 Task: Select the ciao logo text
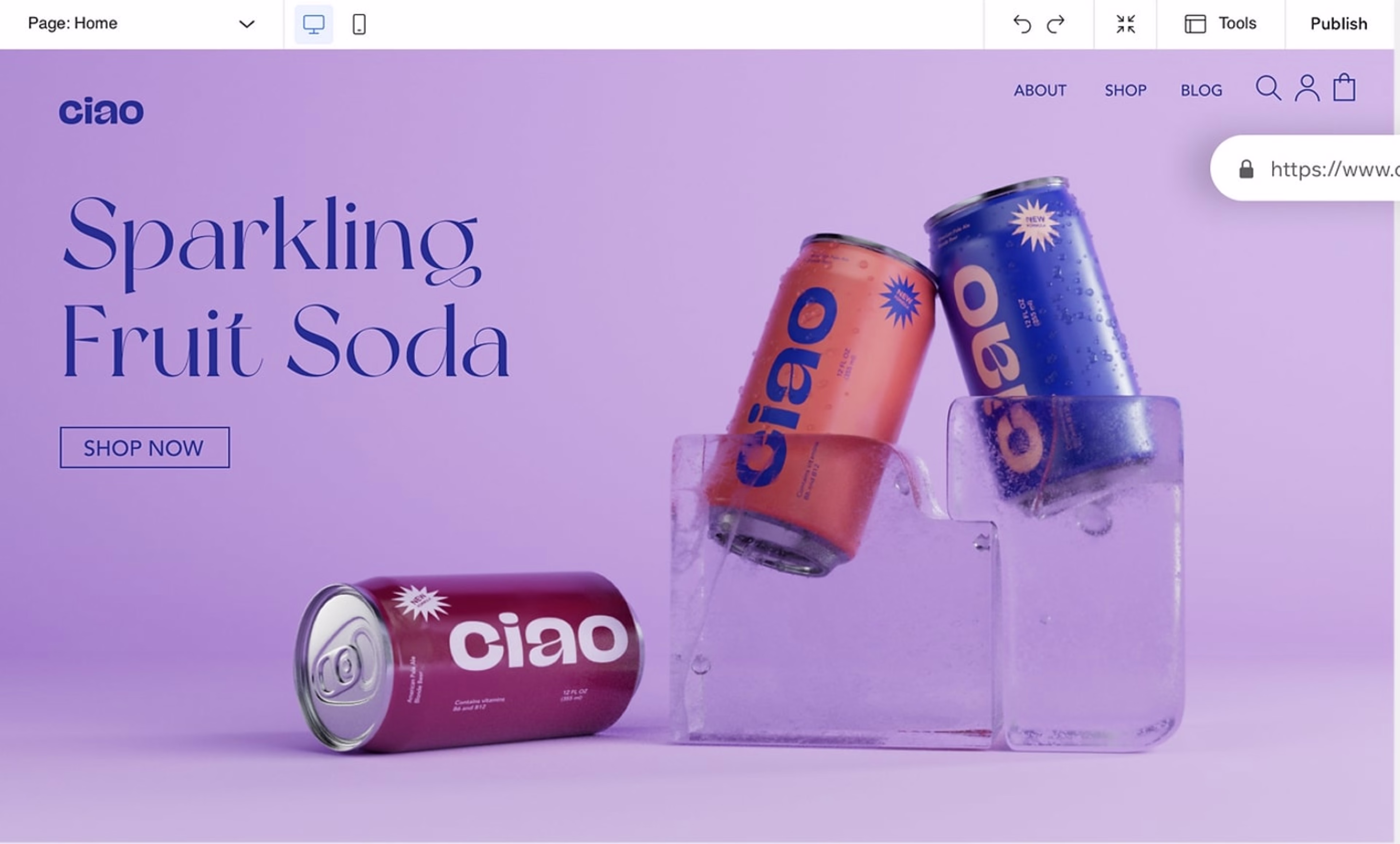pyautogui.click(x=101, y=110)
